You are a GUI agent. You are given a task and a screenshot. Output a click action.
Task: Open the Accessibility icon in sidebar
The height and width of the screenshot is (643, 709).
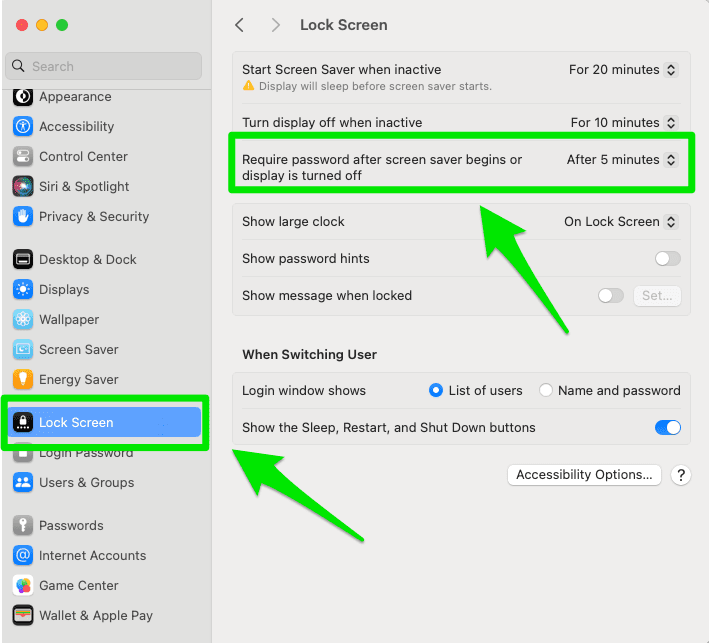[x=22, y=127]
